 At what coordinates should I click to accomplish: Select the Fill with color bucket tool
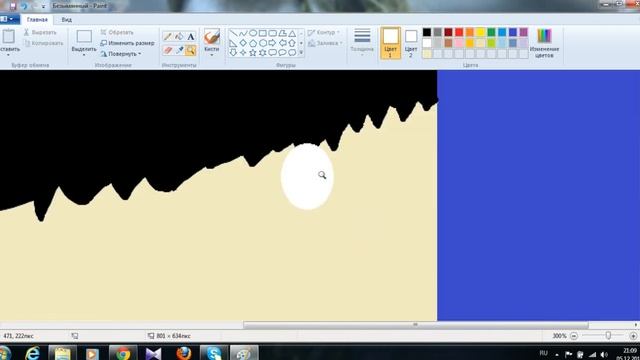[x=179, y=36]
